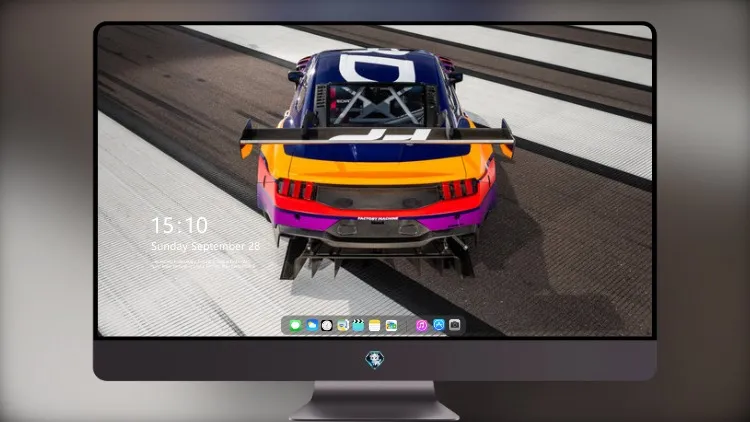Click the Sunday September 28 date text

pos(205,246)
